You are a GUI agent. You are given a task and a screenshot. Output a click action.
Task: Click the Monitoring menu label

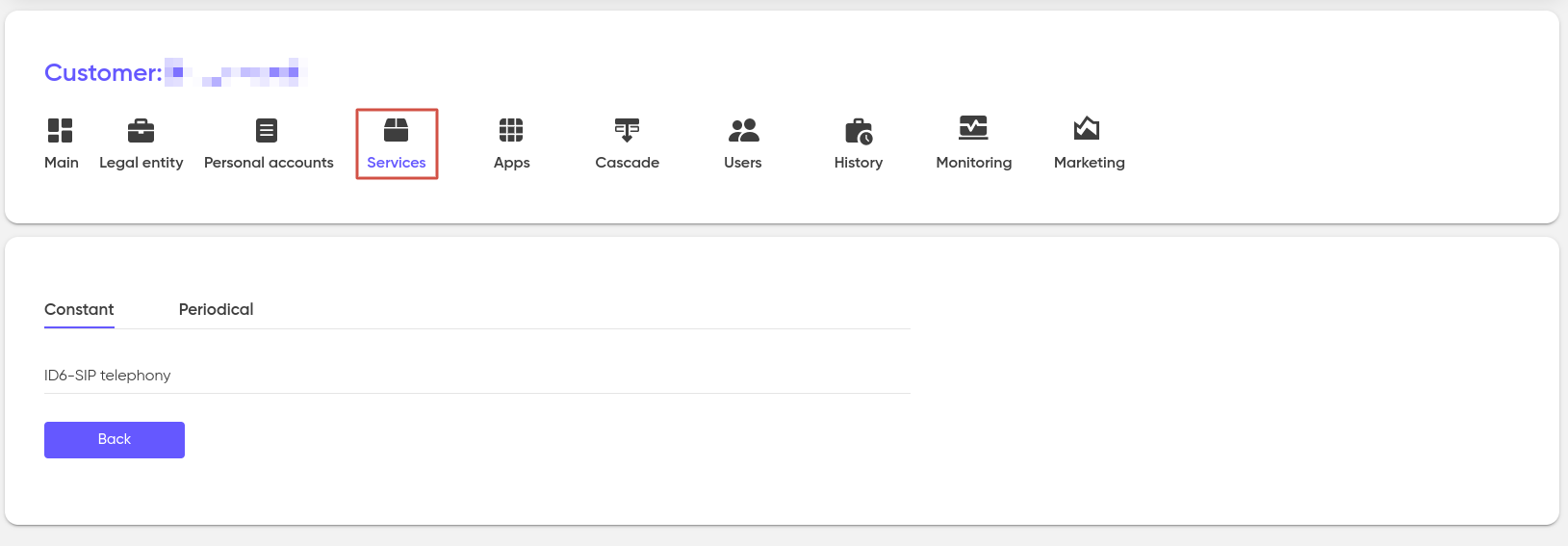(x=973, y=163)
